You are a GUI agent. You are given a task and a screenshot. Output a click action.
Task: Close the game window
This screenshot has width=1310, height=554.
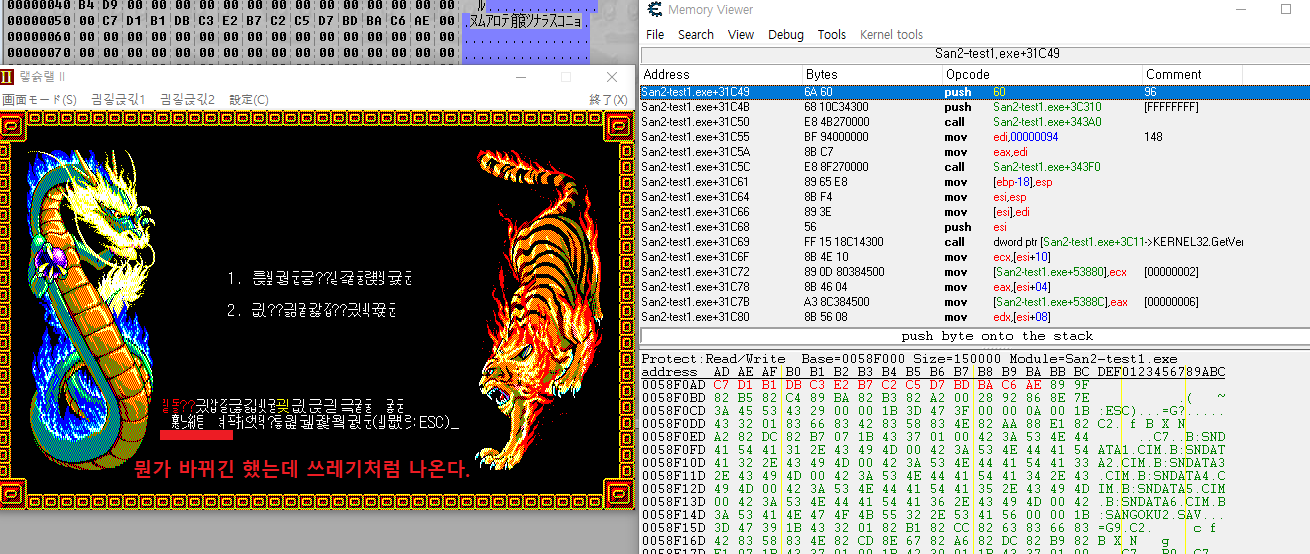[612, 77]
